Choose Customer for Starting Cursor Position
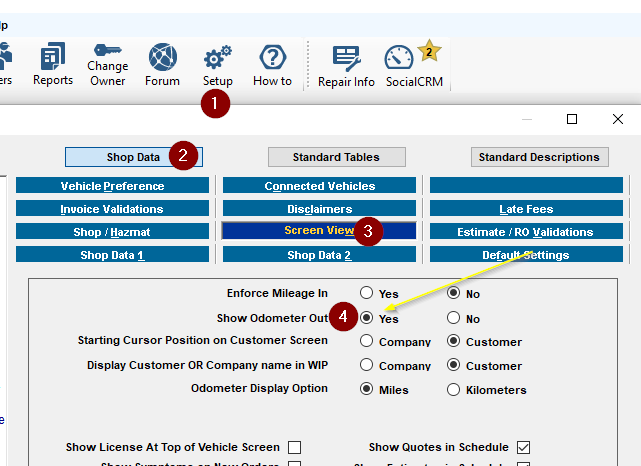The image size is (641, 466). point(453,341)
